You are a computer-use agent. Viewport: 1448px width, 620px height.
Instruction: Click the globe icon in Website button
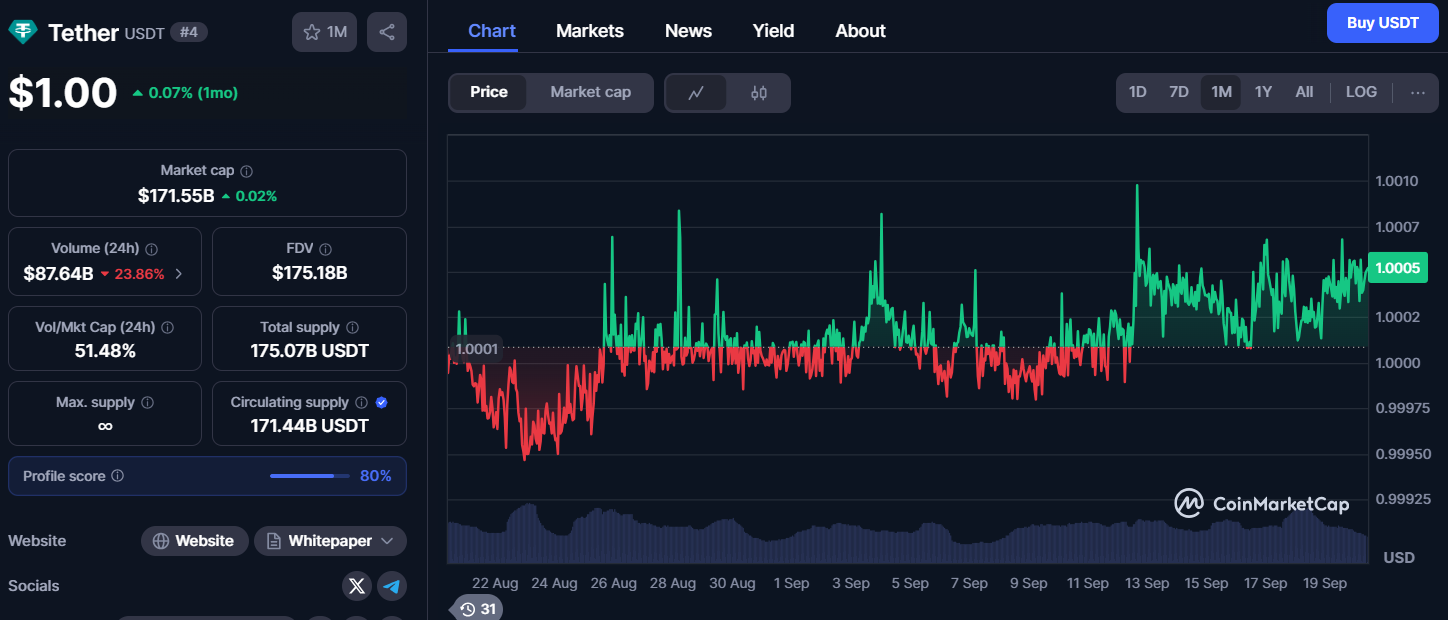coord(161,541)
